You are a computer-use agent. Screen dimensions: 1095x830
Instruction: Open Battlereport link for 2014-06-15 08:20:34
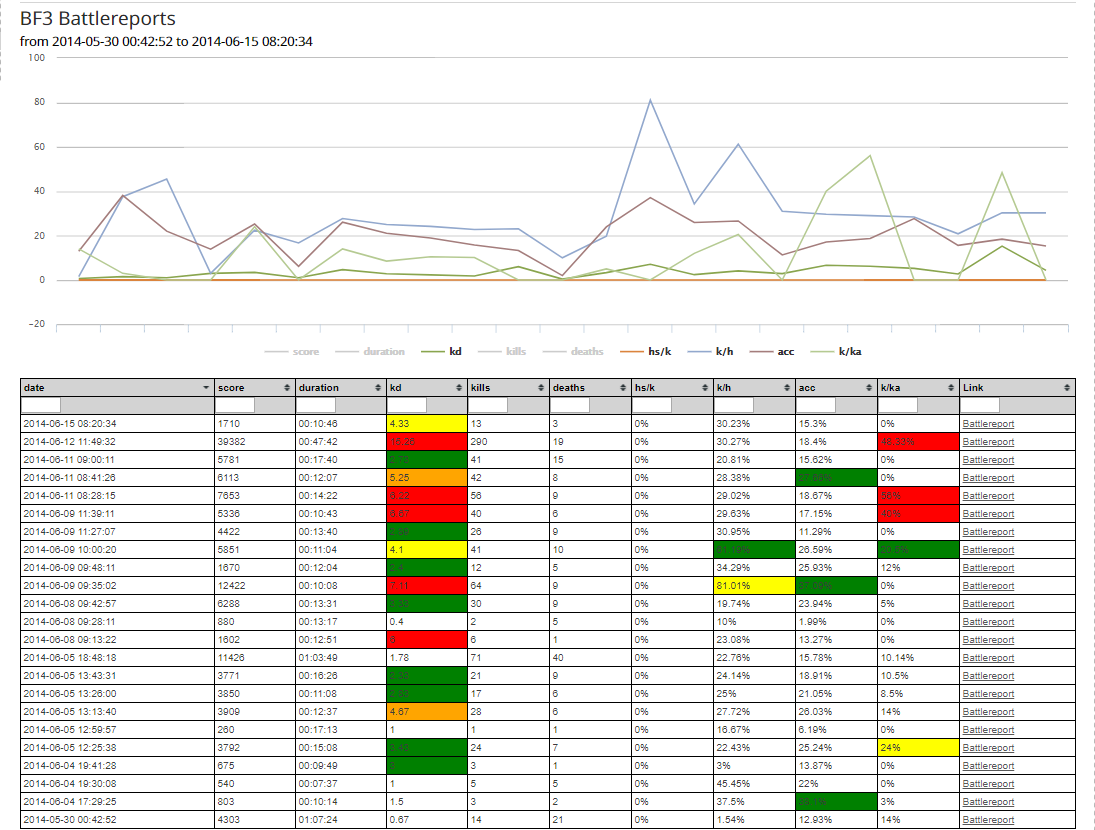tap(988, 424)
